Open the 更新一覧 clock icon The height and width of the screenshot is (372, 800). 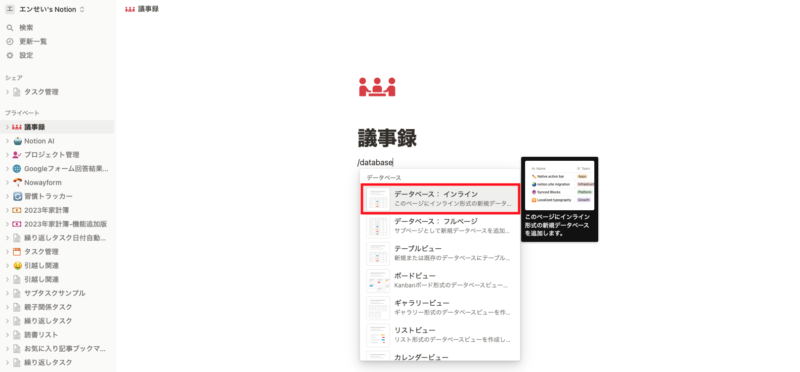10,41
